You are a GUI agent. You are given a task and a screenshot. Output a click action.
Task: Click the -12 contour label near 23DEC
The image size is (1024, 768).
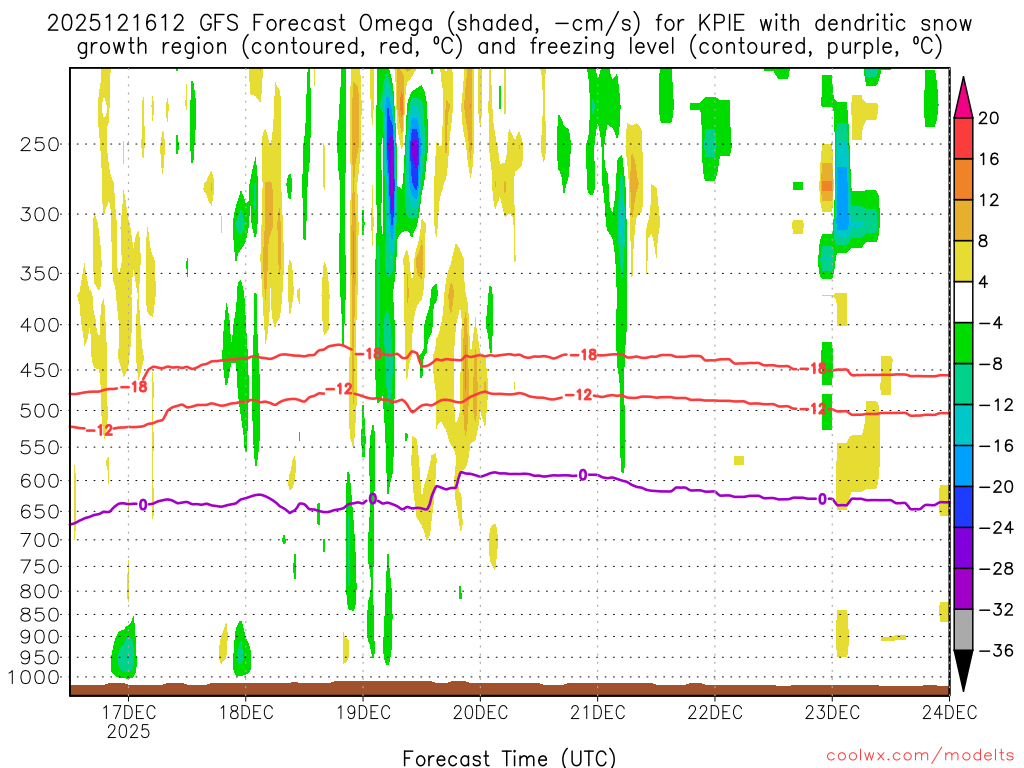click(814, 409)
